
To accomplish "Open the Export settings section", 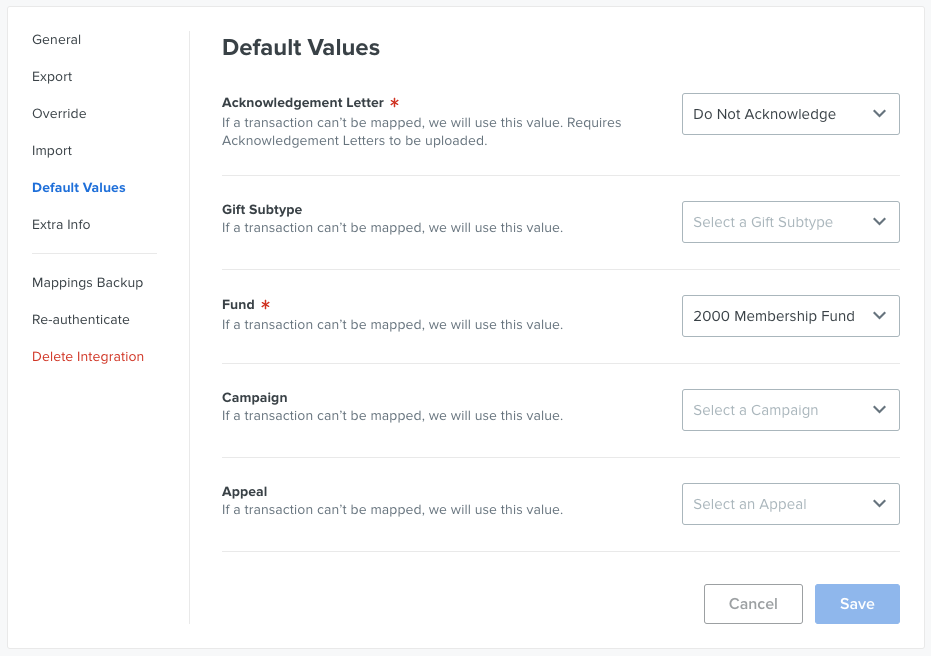I will pos(52,77).
